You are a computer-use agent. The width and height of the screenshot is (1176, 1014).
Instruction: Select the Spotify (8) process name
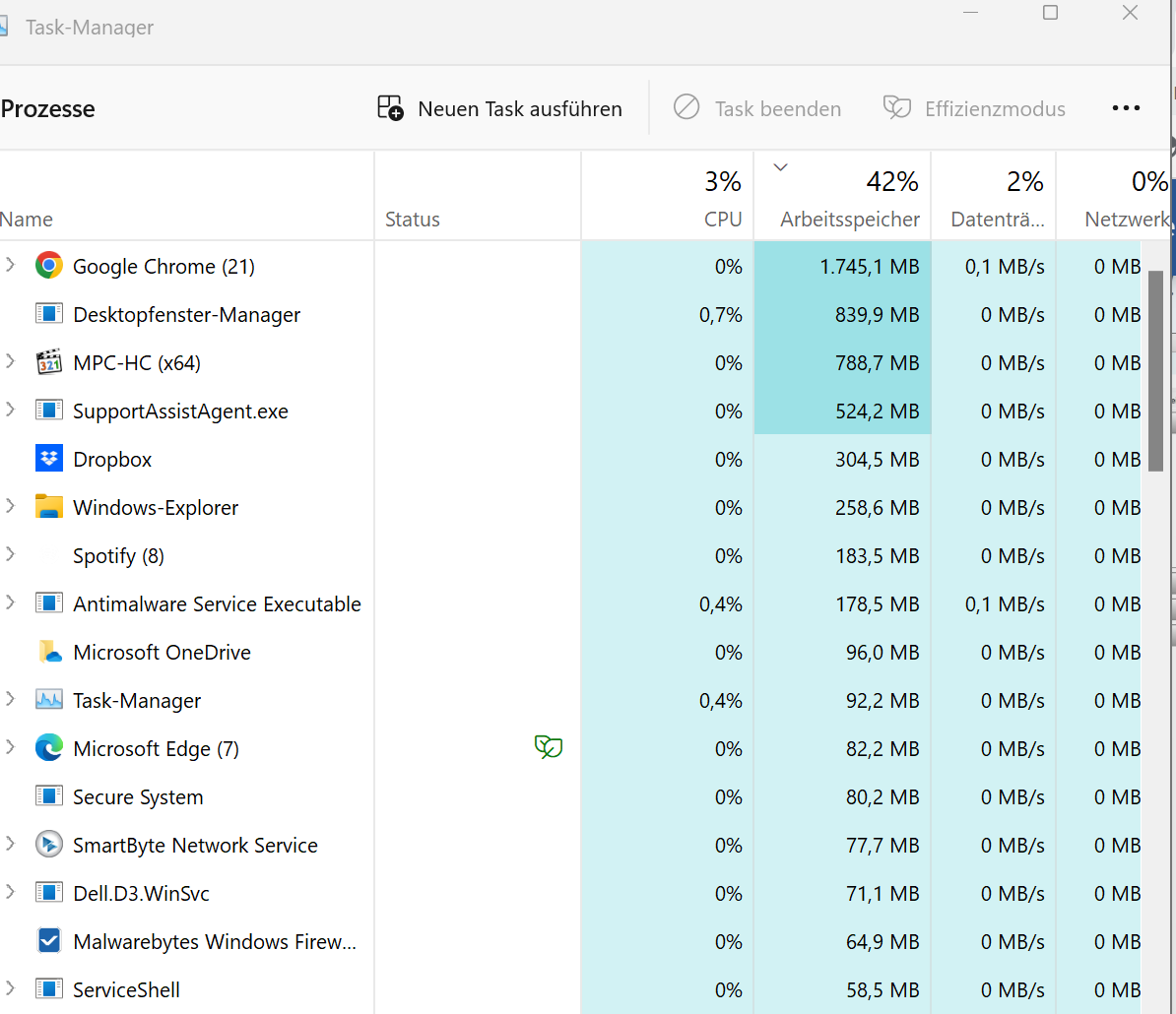coord(118,556)
